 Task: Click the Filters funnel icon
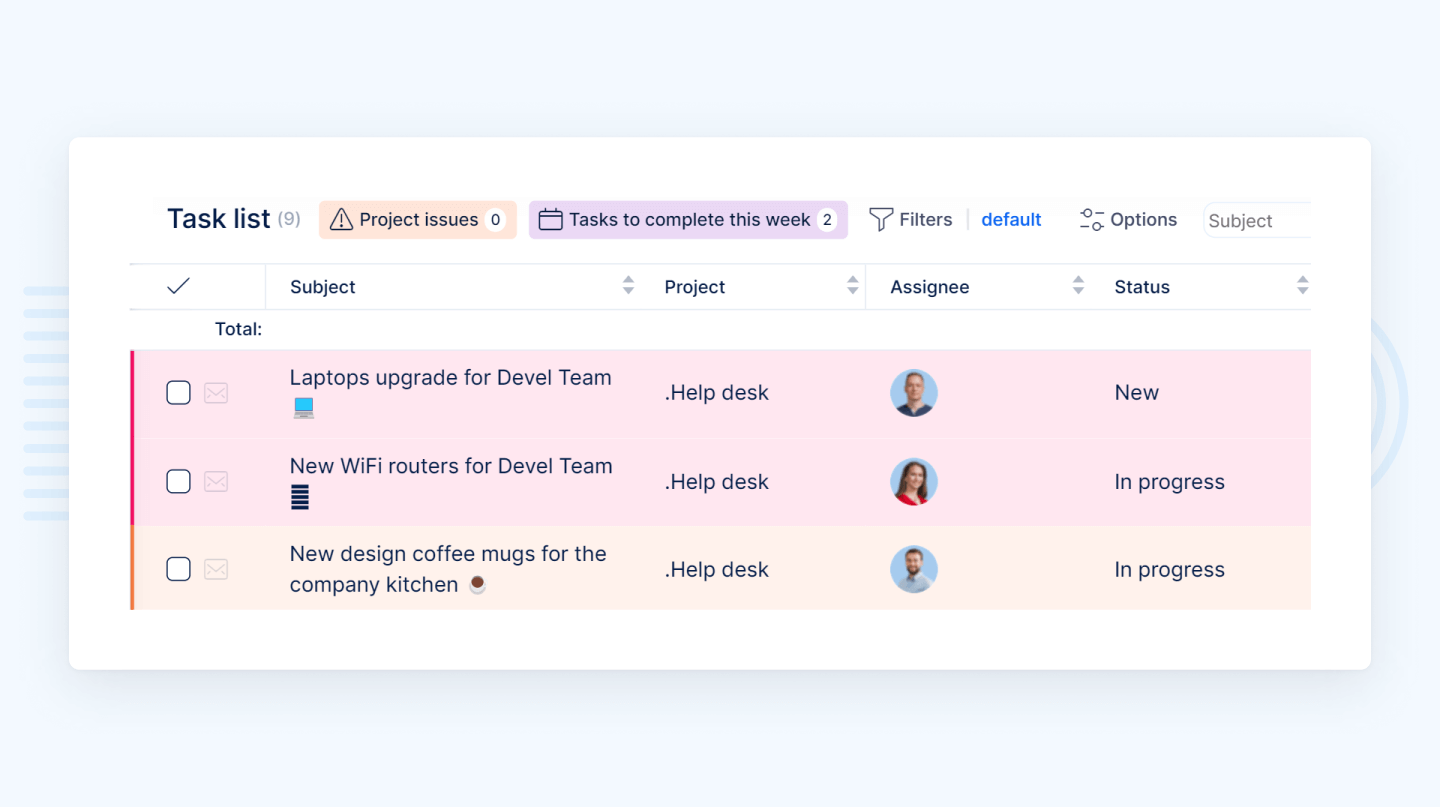880,220
